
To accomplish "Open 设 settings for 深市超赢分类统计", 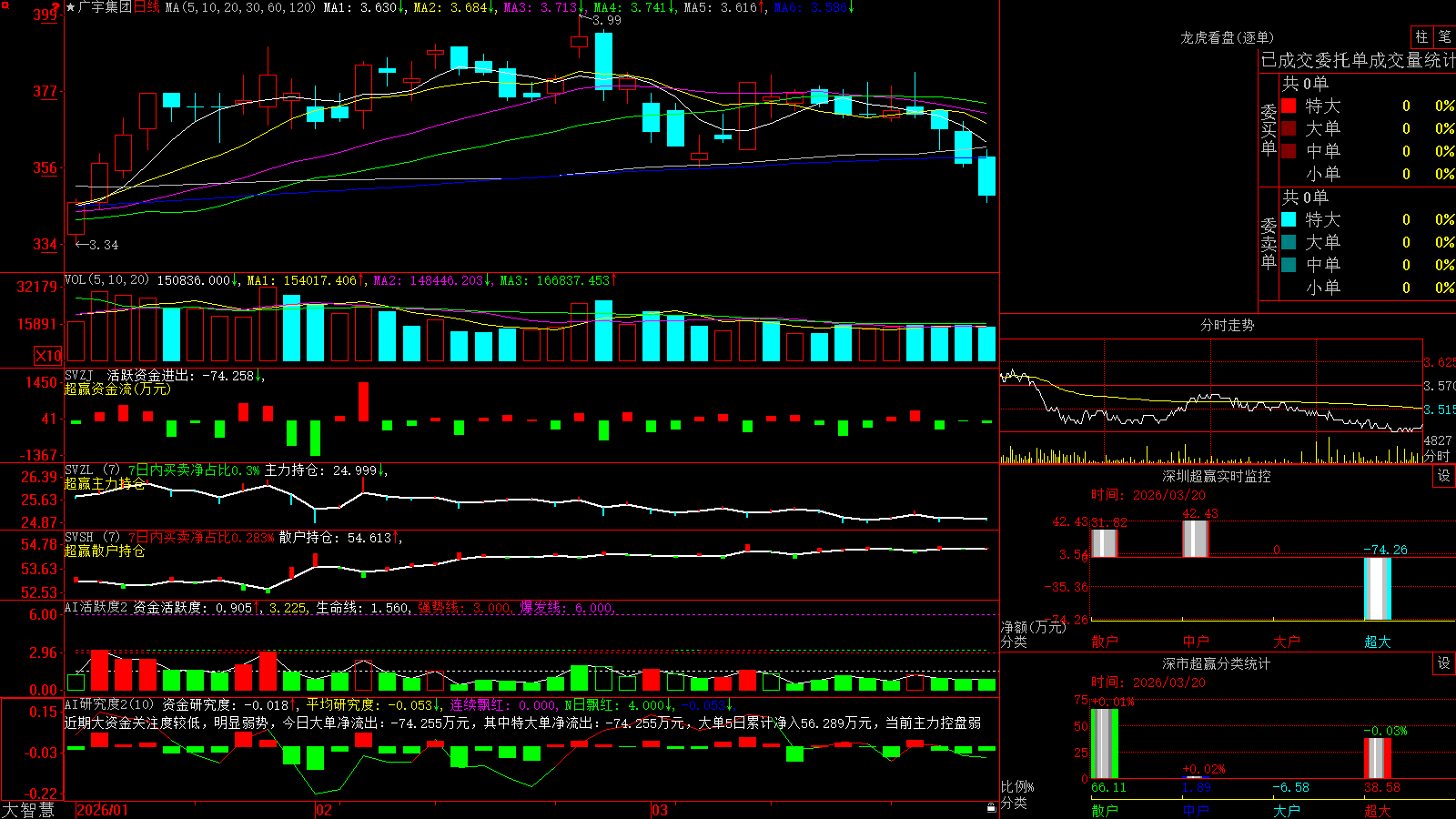I will [1444, 663].
